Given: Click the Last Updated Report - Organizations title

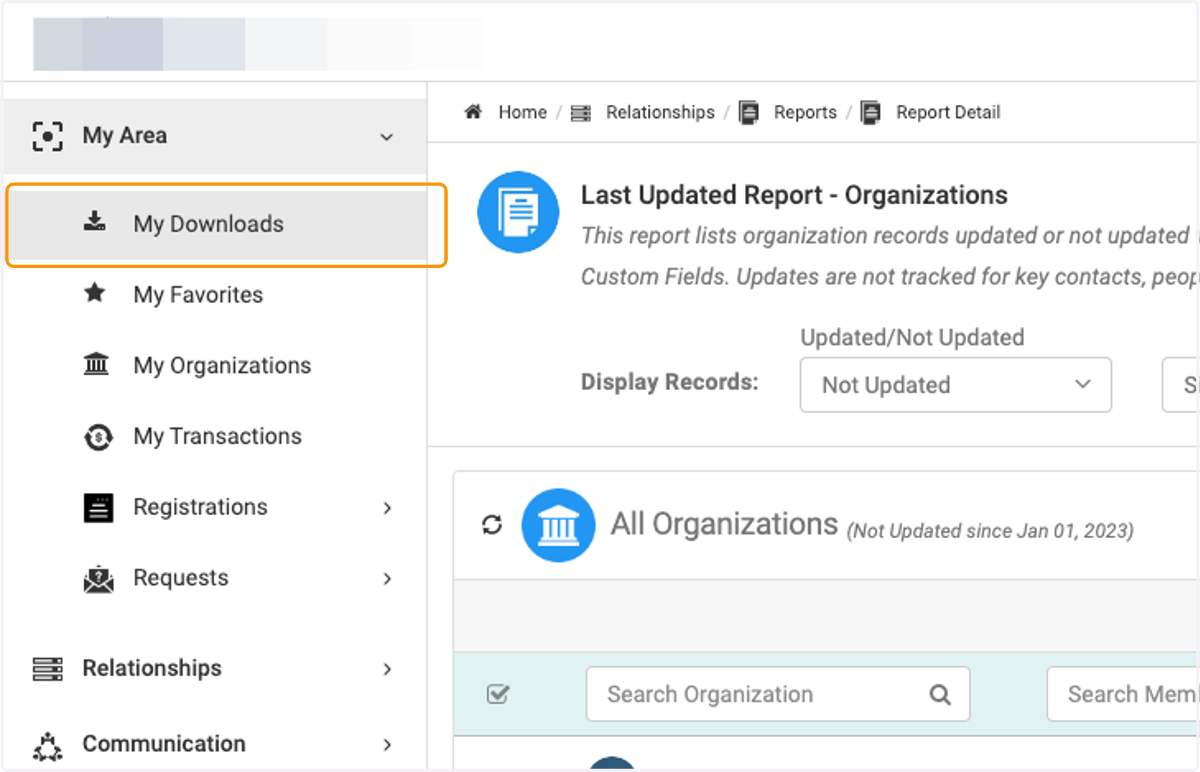Looking at the screenshot, I should coord(794,195).
